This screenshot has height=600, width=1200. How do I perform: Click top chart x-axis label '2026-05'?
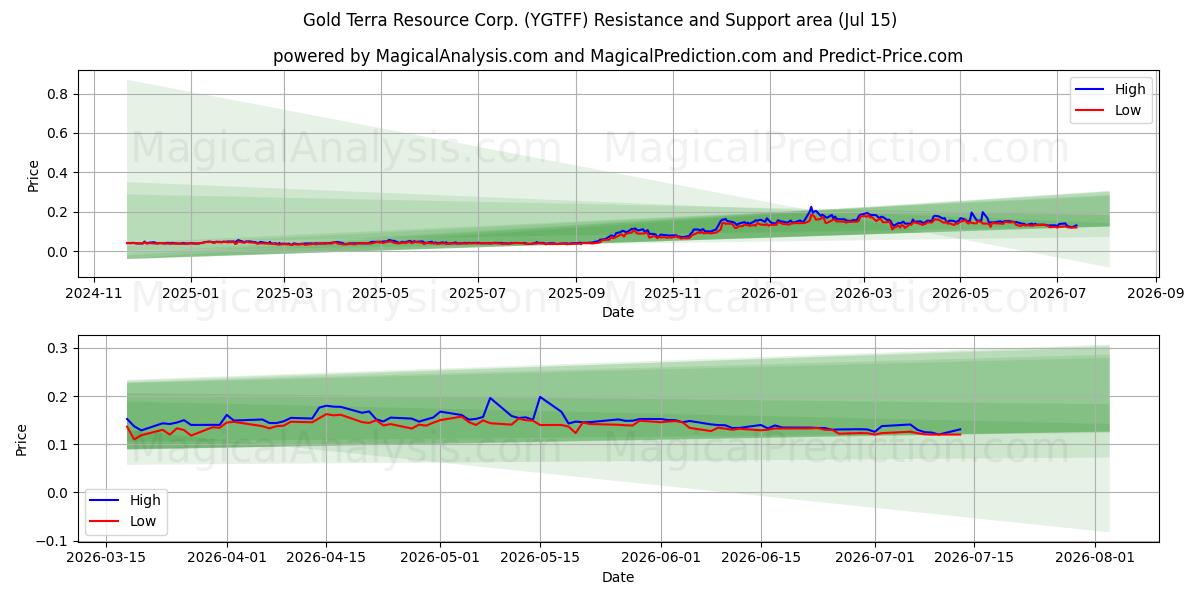click(960, 293)
